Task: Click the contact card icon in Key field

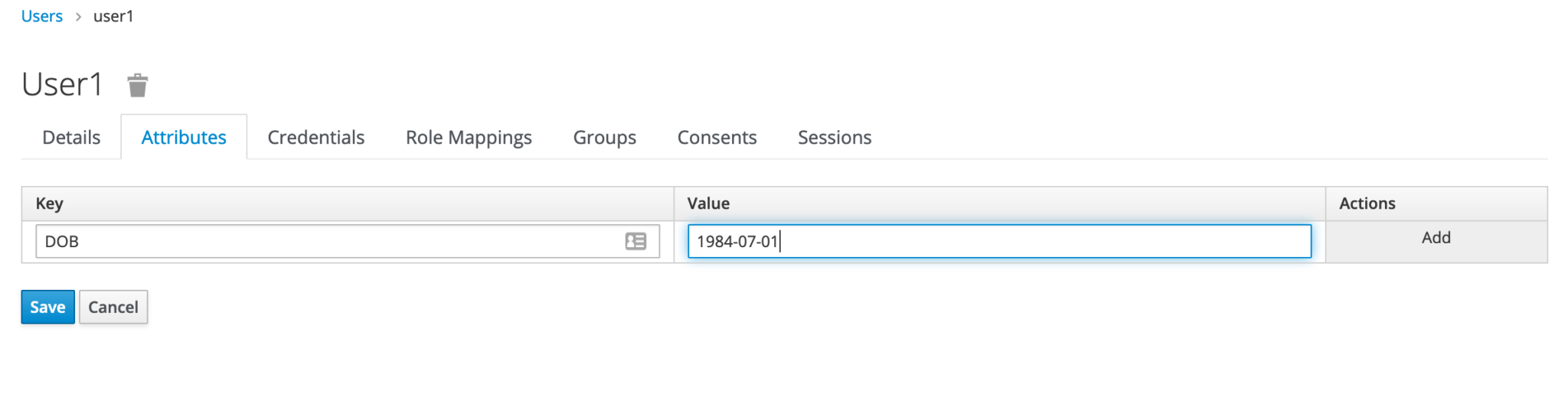Action: click(635, 242)
